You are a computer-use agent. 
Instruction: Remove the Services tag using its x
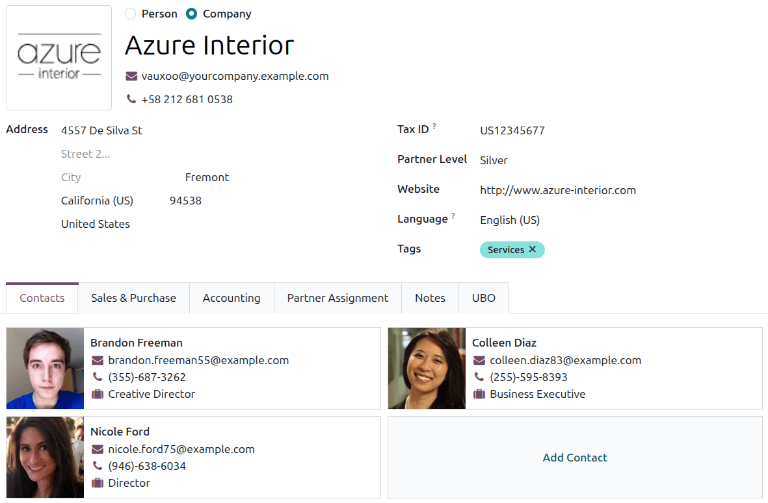532,250
